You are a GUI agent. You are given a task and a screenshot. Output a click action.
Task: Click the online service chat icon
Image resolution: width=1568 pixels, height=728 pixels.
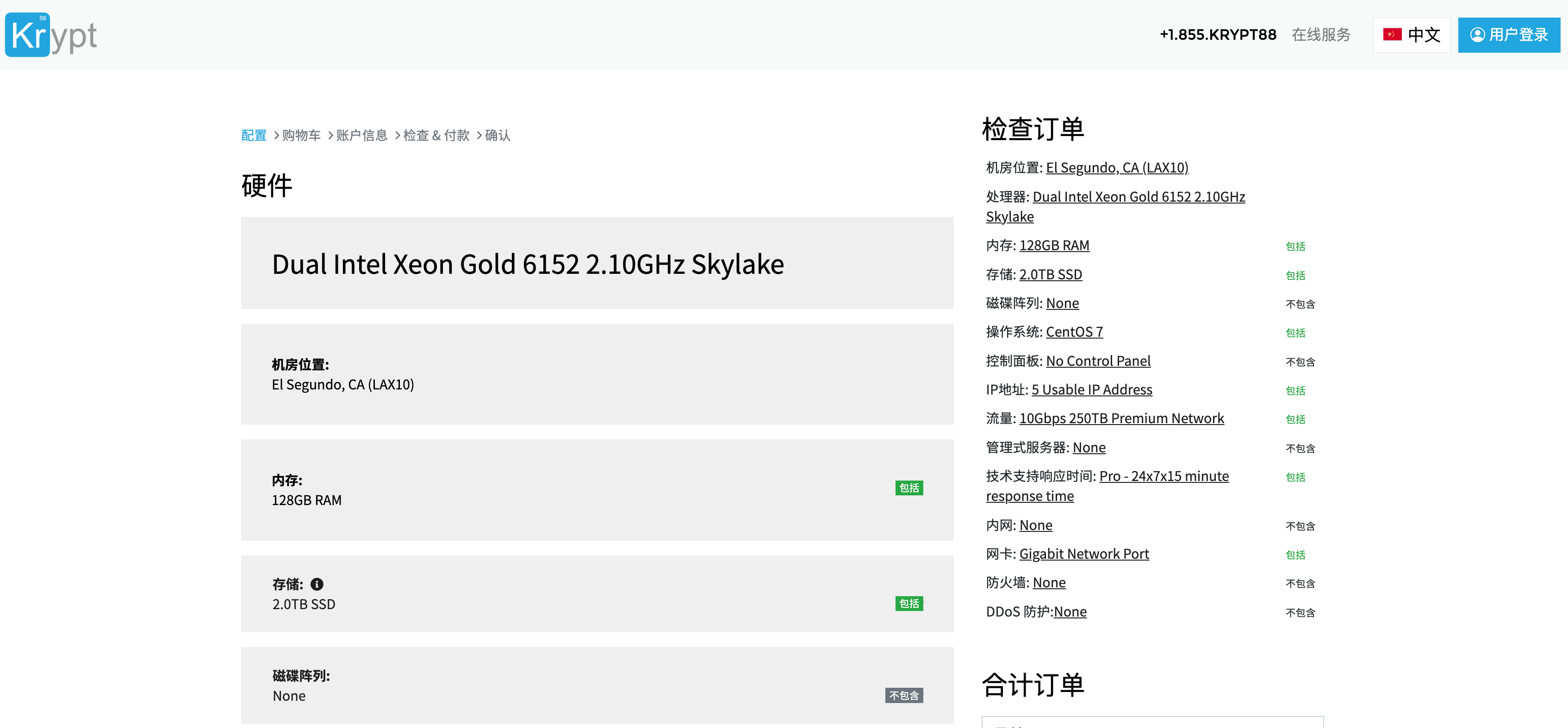[x=1322, y=35]
